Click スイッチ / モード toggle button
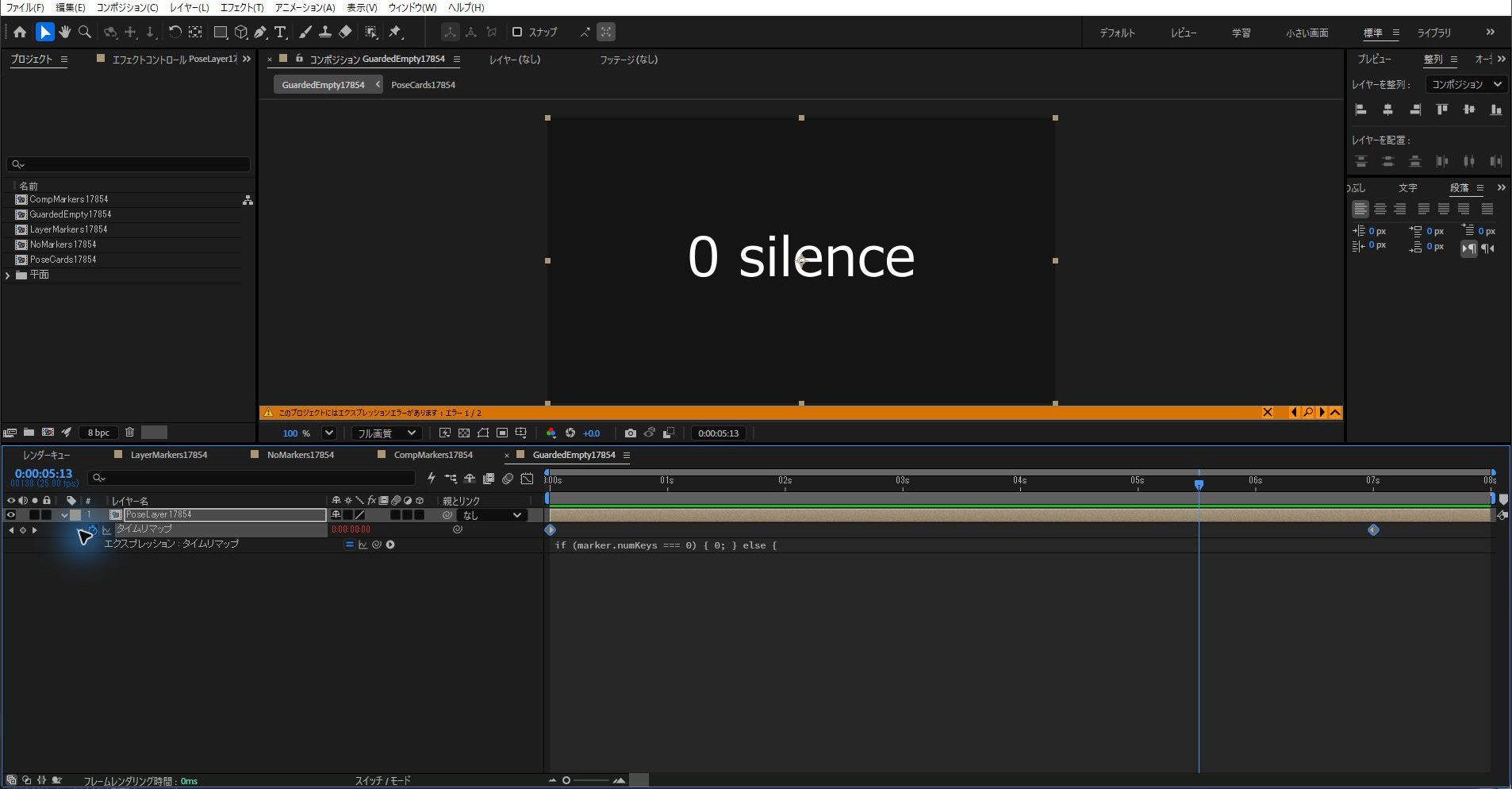The image size is (1512, 789). tap(383, 781)
